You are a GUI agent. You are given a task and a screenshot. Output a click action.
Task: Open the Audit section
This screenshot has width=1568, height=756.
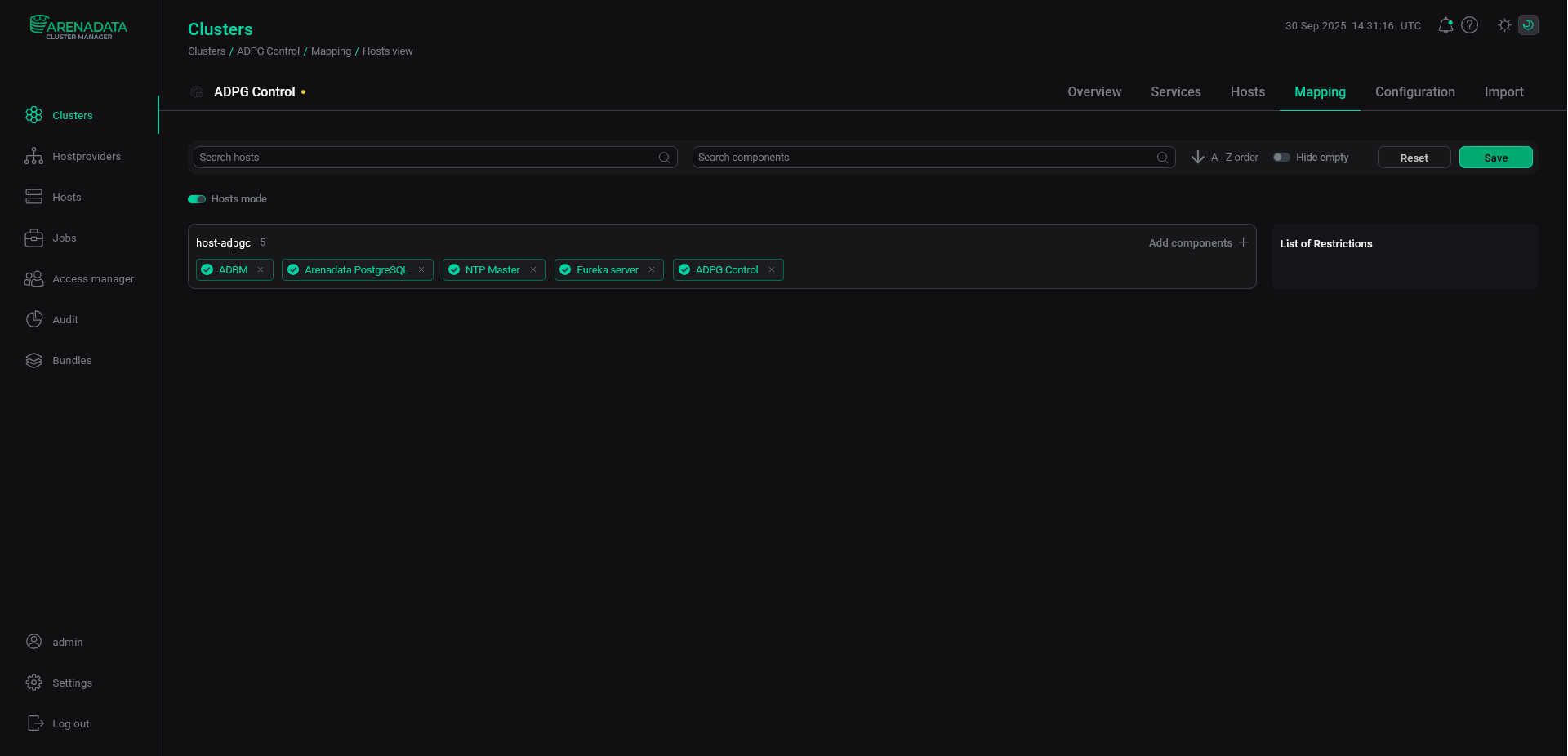point(65,319)
